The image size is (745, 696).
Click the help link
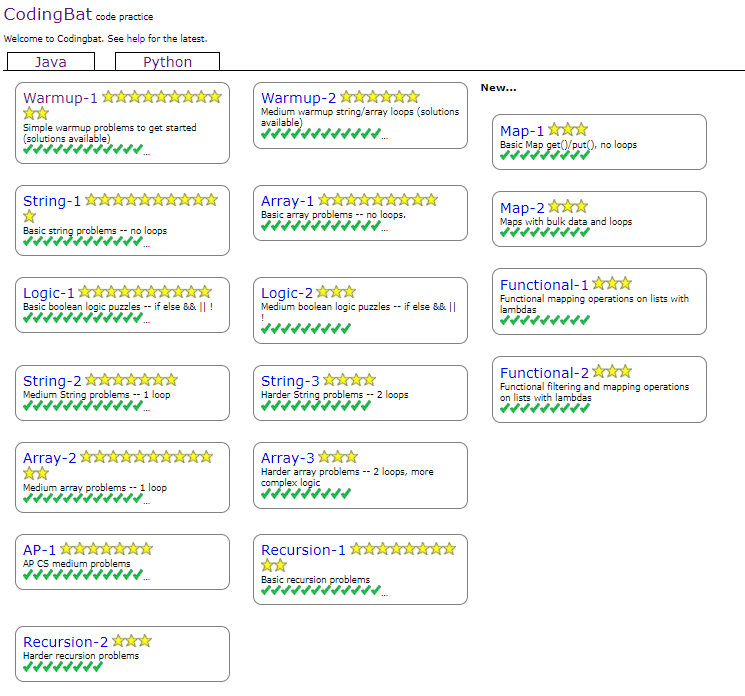(x=136, y=38)
